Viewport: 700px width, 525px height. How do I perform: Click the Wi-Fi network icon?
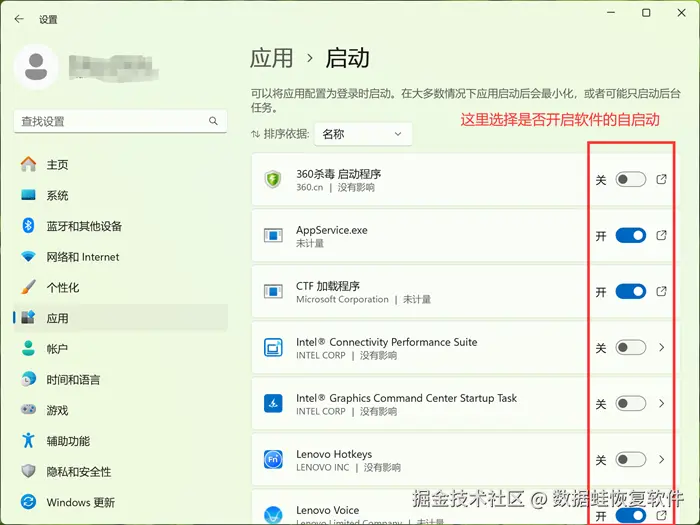pos(29,257)
